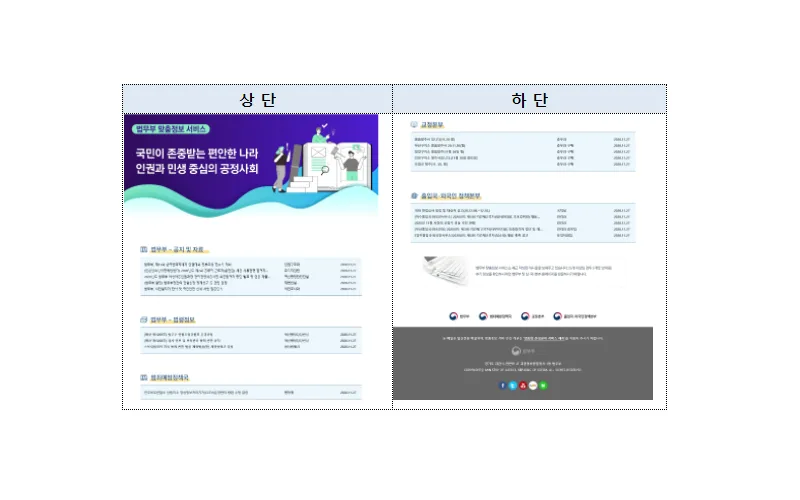Open the first notice in 법무부 - 공지 및 자료 list

point(188,264)
